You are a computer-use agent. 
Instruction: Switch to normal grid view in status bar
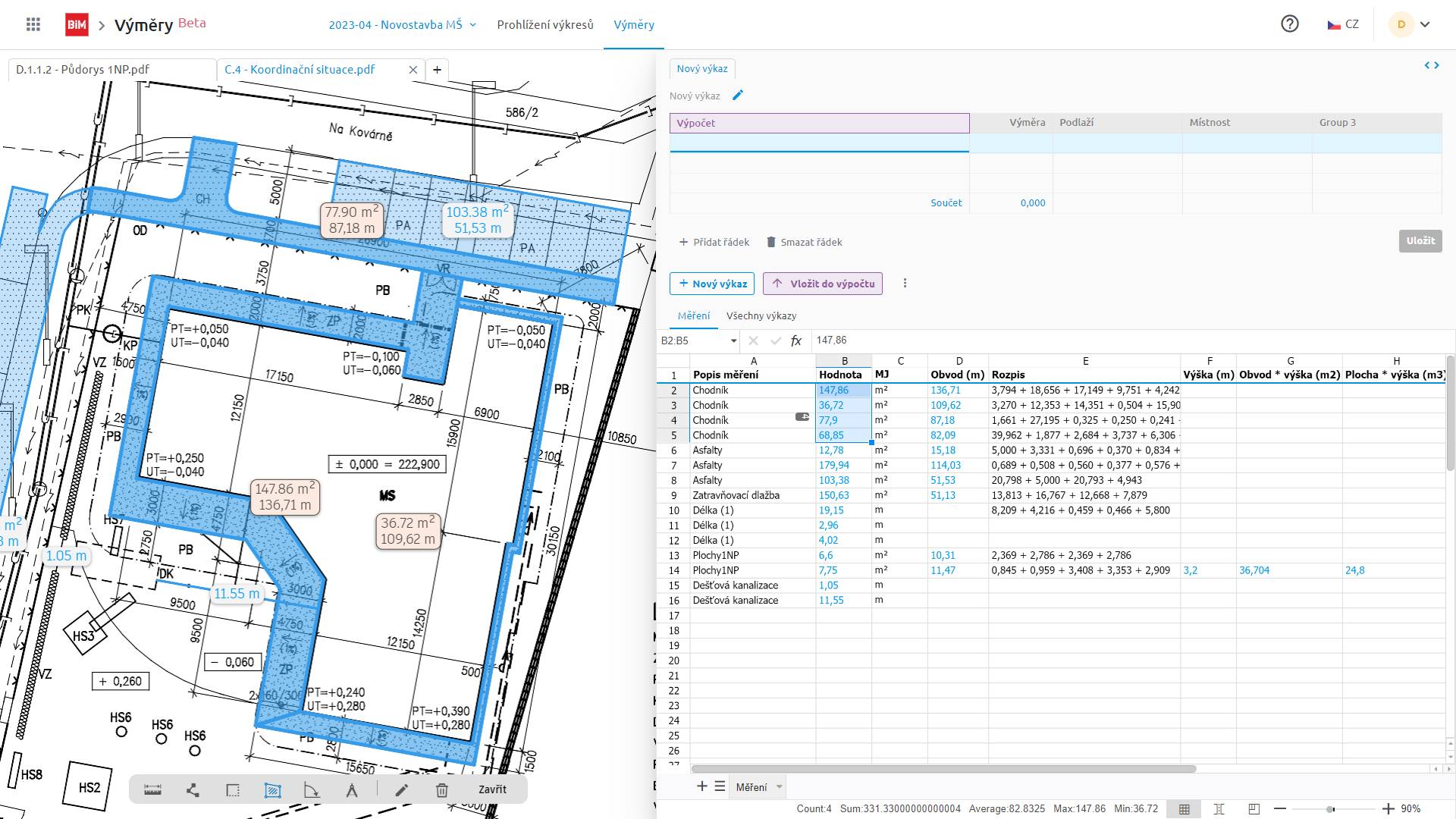coord(1184,809)
